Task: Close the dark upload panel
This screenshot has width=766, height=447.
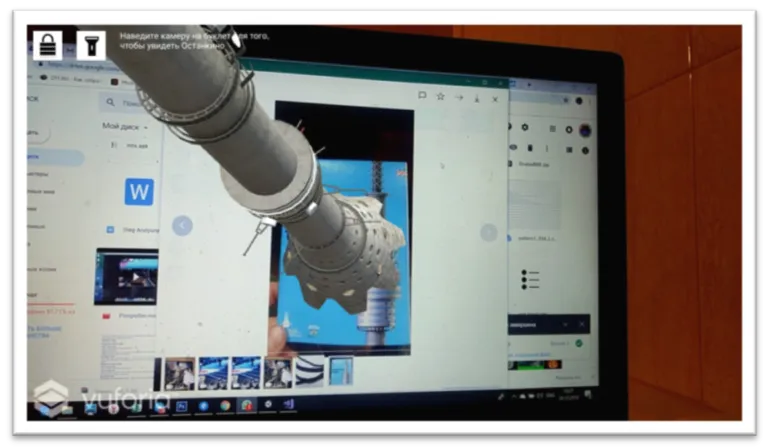Action: click(582, 324)
